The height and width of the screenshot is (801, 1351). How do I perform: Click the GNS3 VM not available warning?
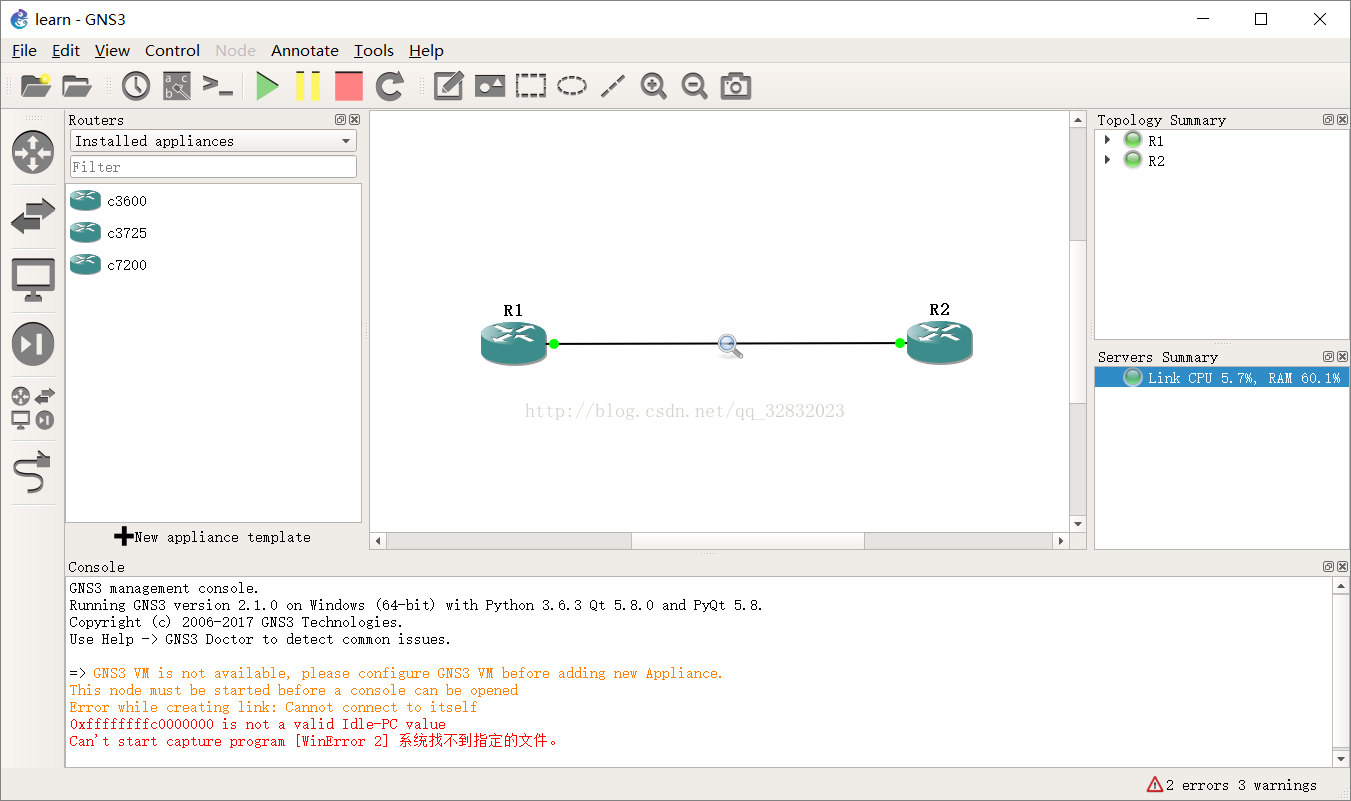coord(408,673)
